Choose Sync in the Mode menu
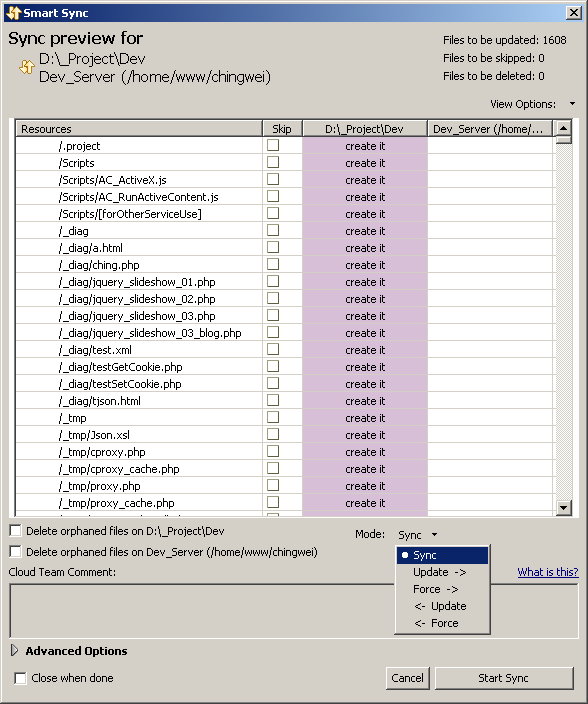This screenshot has height=704, width=588. click(x=442, y=555)
